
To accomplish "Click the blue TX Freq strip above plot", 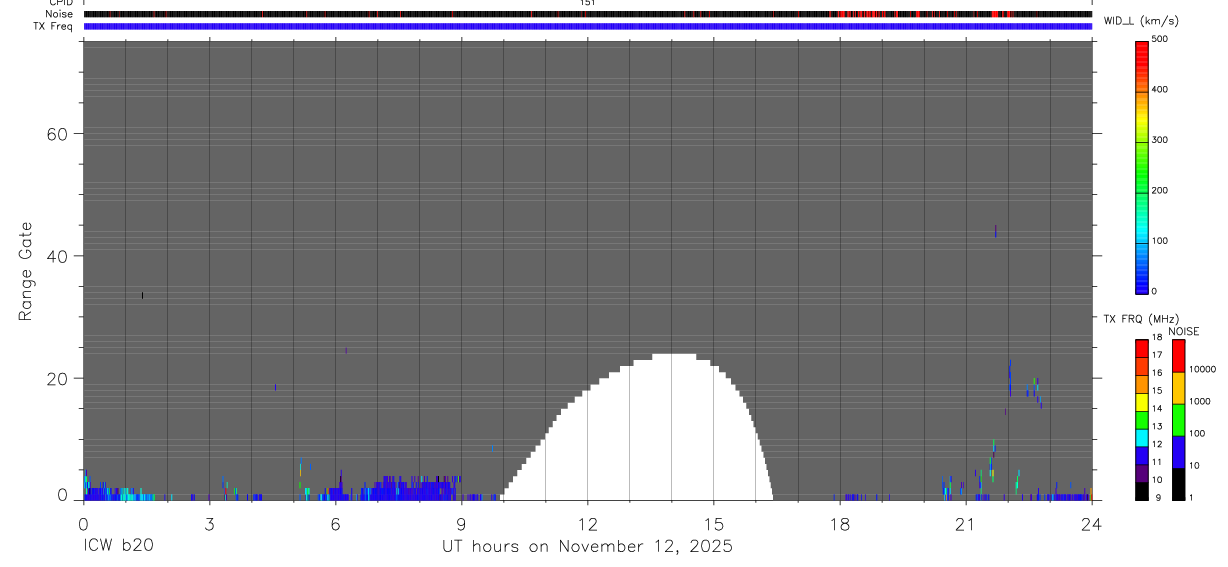I will click(x=588, y=26).
